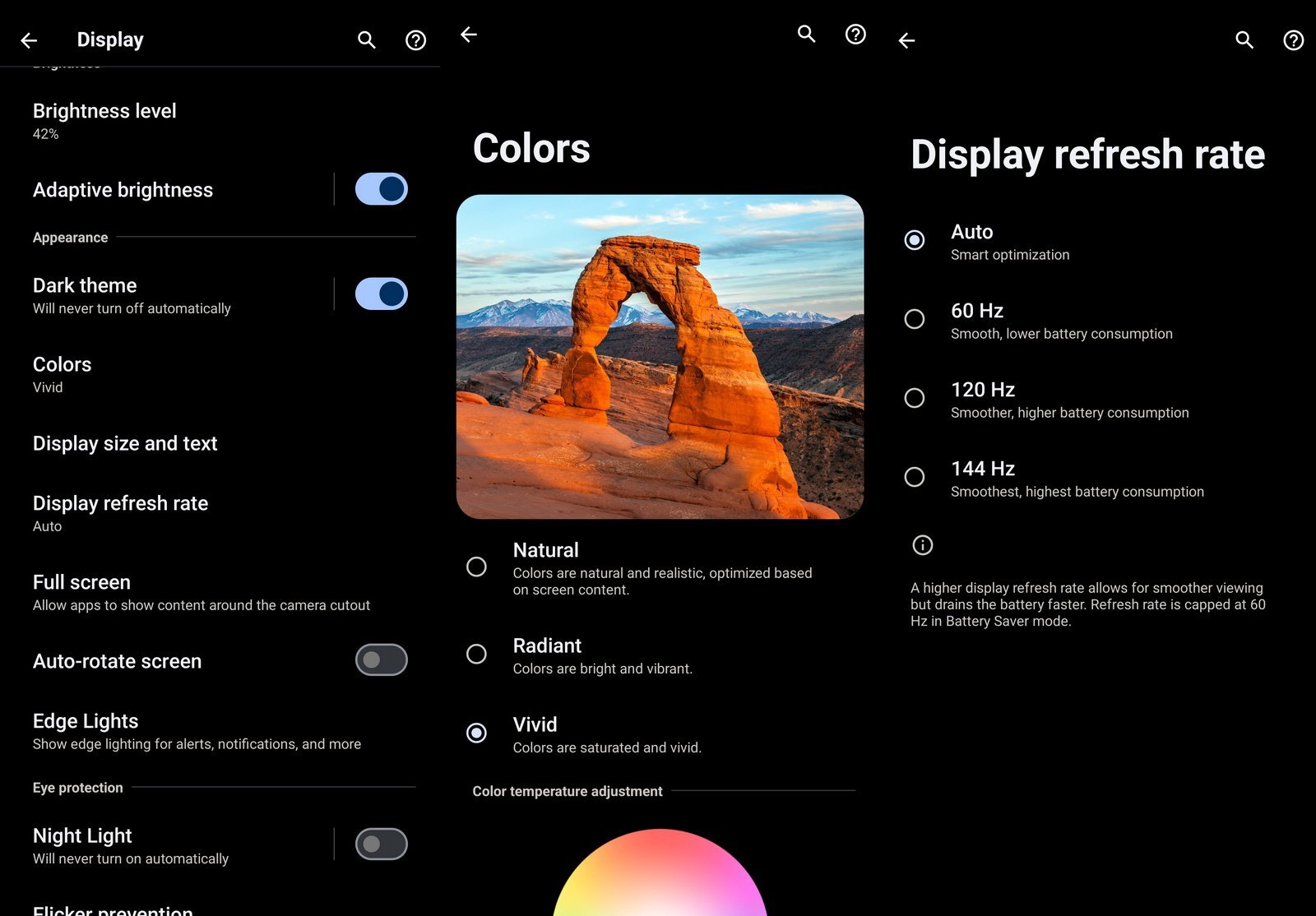Tap the Delicate Arch preview image
Screen dimensions: 1316x916
[660, 357]
